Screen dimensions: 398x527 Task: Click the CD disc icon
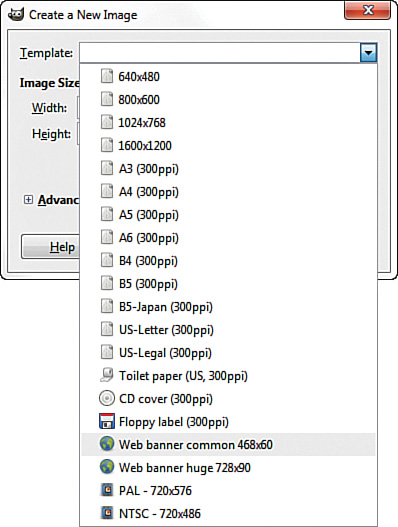pos(107,398)
